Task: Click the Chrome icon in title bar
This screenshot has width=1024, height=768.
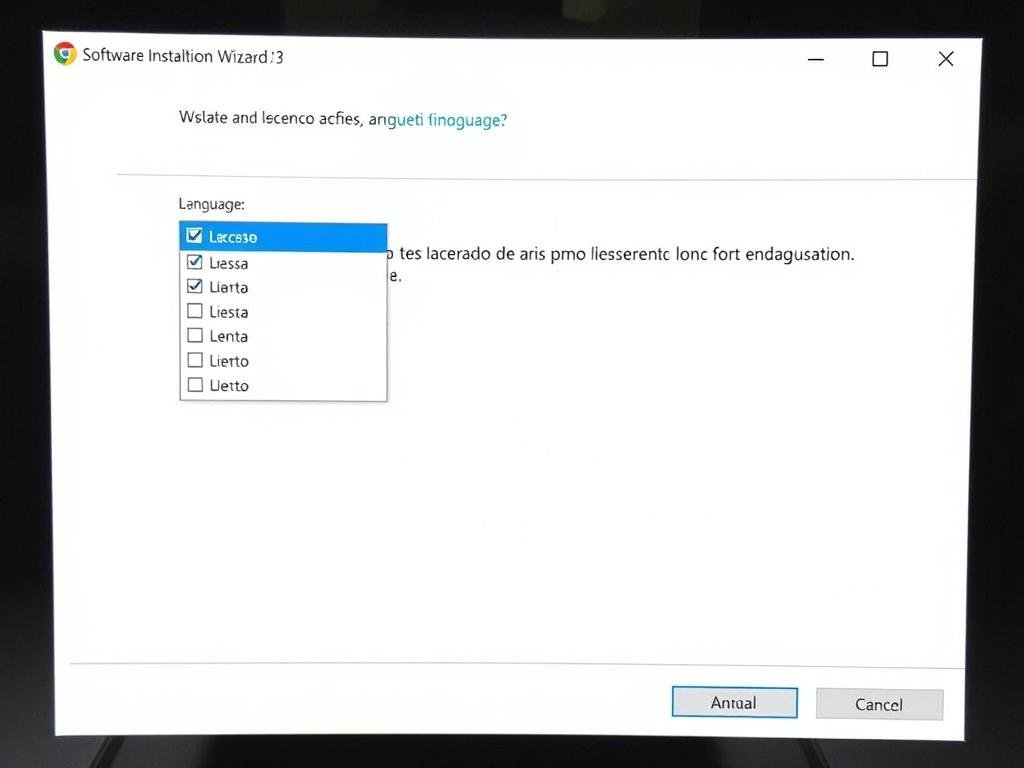Action: tap(65, 54)
